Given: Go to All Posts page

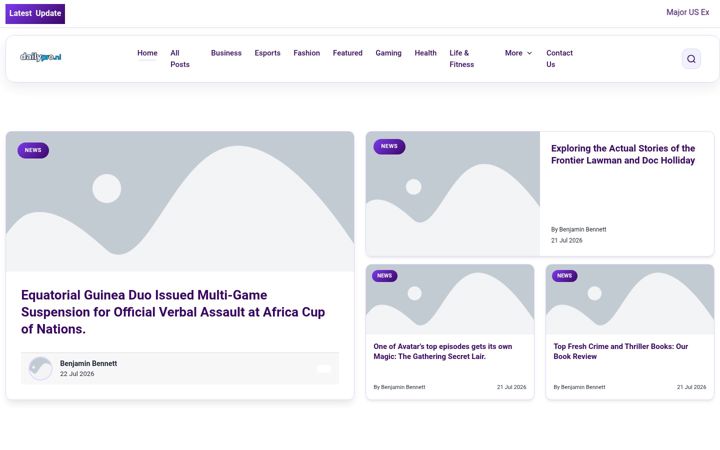Looking at the screenshot, I should 180,59.
